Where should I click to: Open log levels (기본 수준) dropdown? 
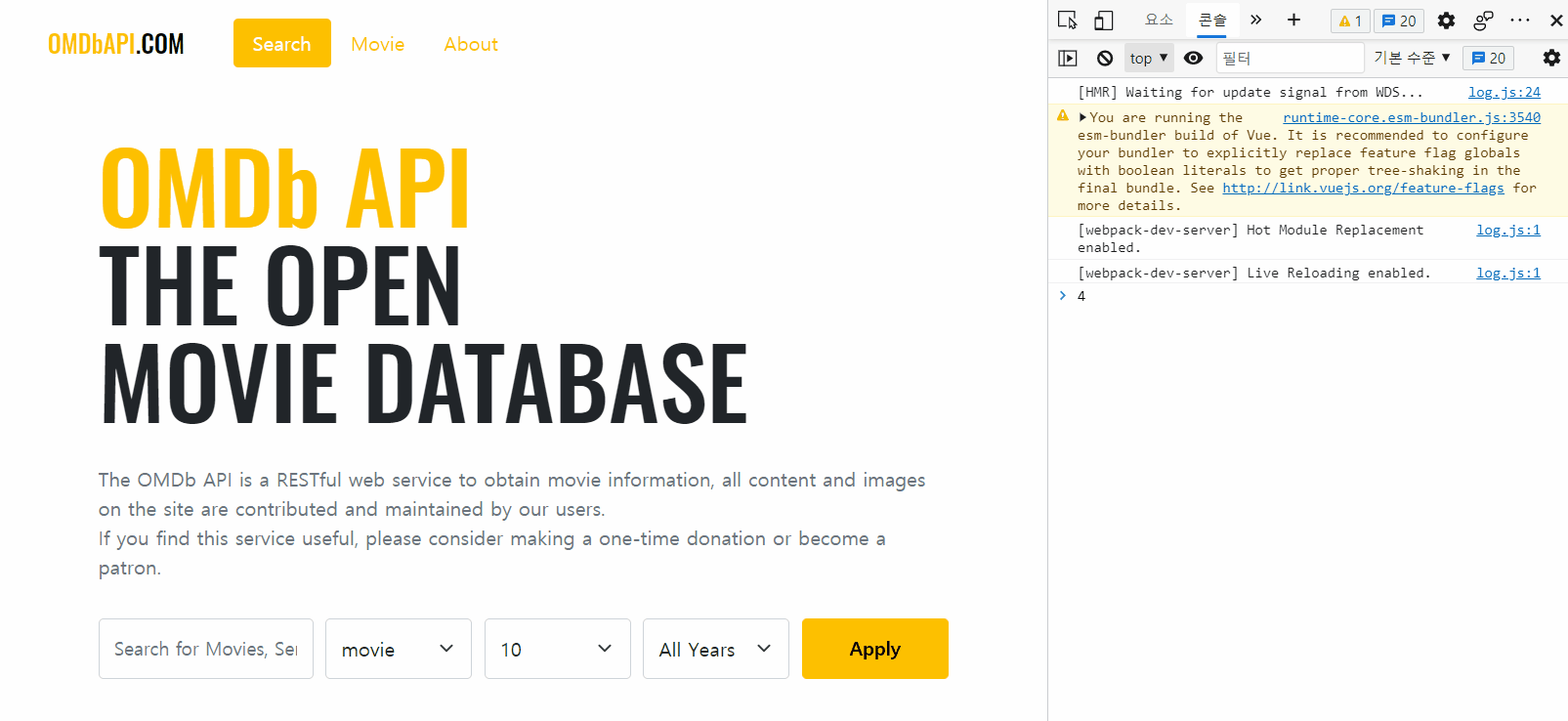[1412, 59]
